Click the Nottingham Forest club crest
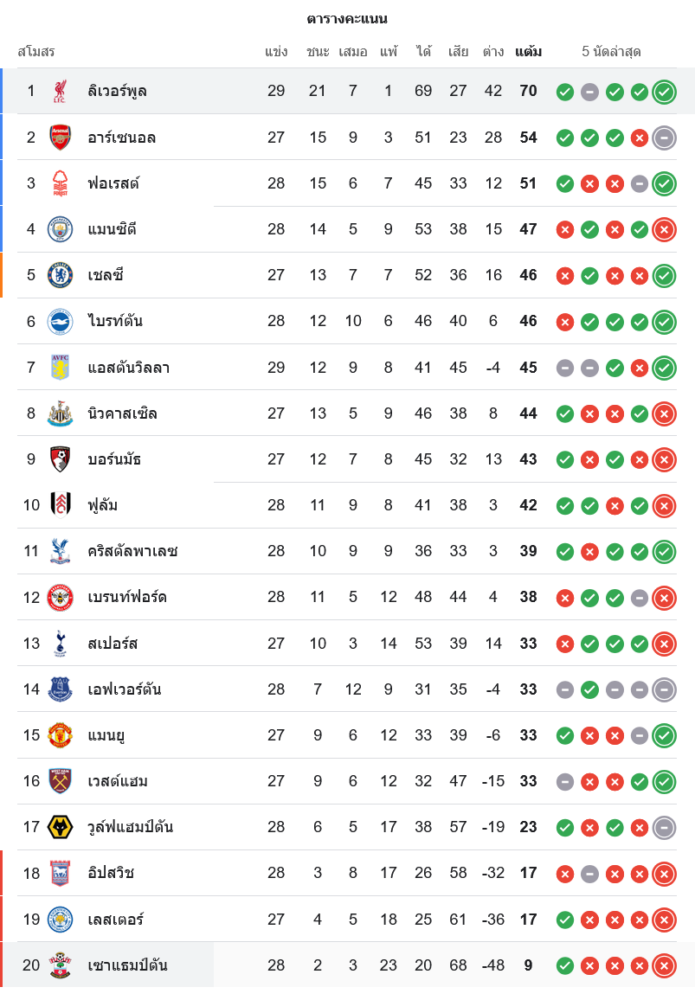 tap(60, 184)
